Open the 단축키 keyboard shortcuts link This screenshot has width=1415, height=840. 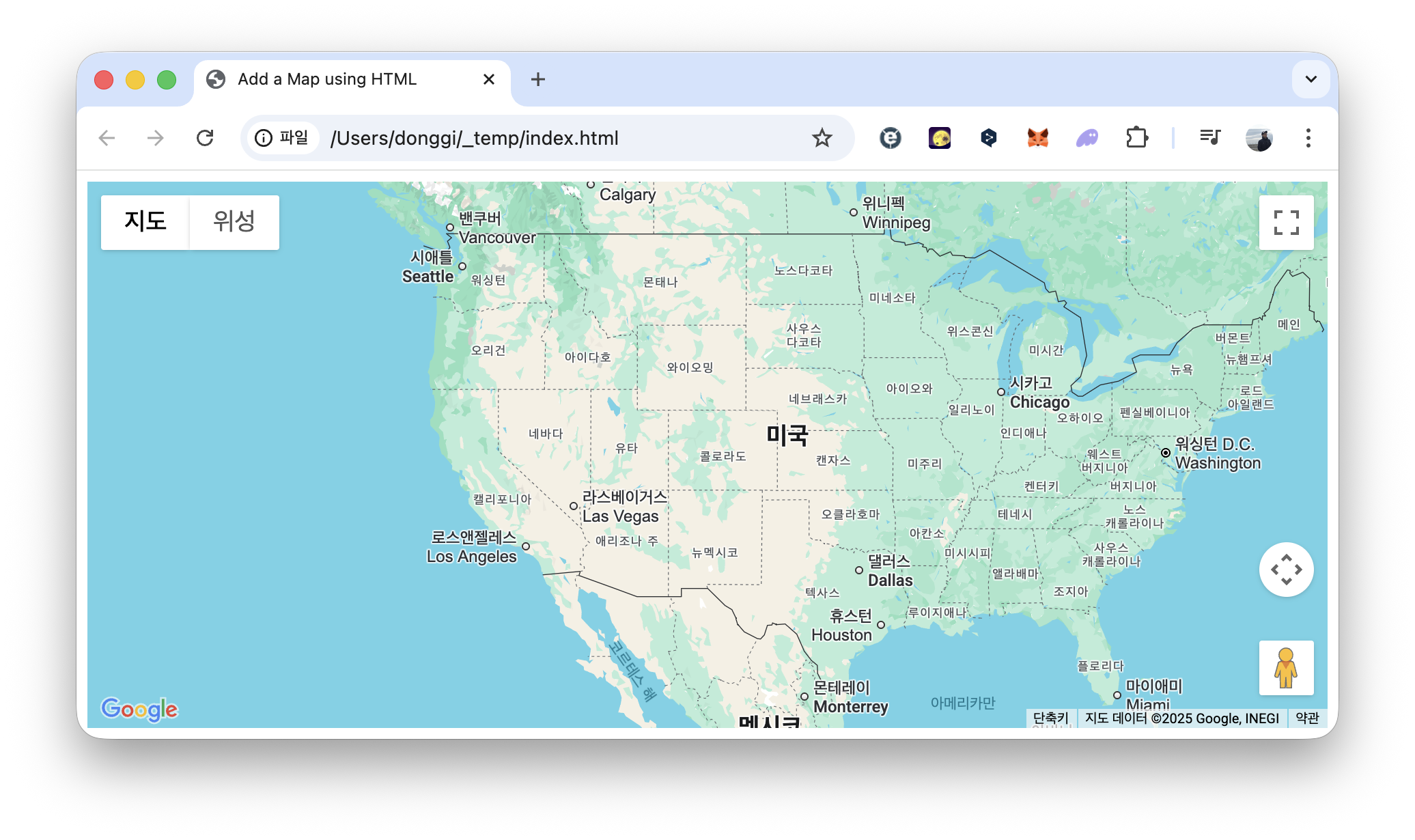coord(1050,718)
